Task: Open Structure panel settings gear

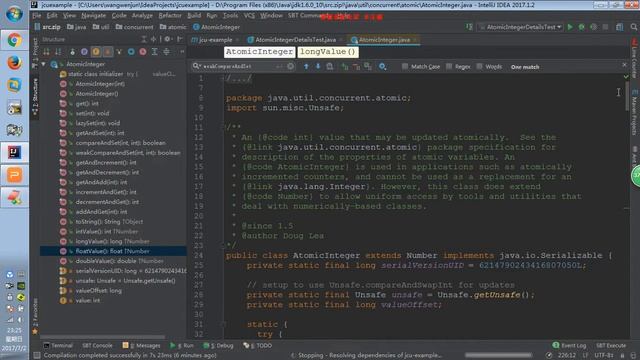Action: (x=167, y=39)
